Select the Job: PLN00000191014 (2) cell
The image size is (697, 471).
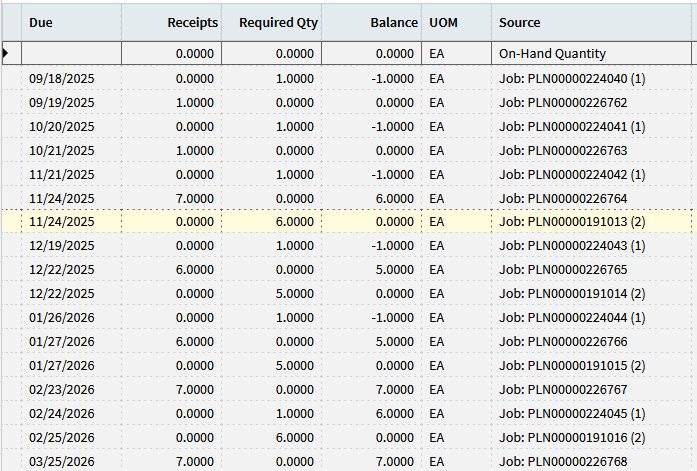[x=592, y=294]
